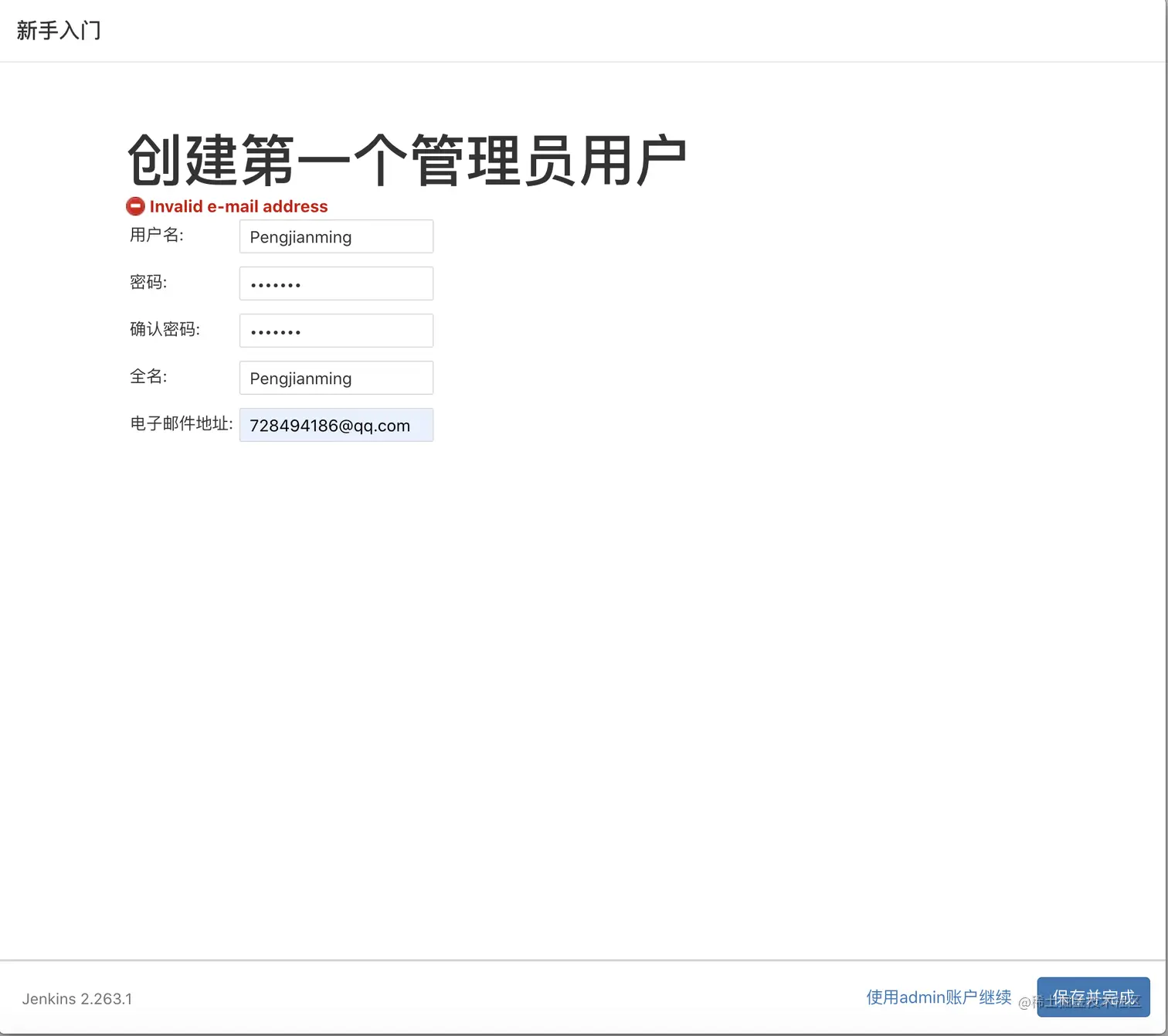Click the 新手入门 header title
The image size is (1168, 1036).
(x=59, y=30)
